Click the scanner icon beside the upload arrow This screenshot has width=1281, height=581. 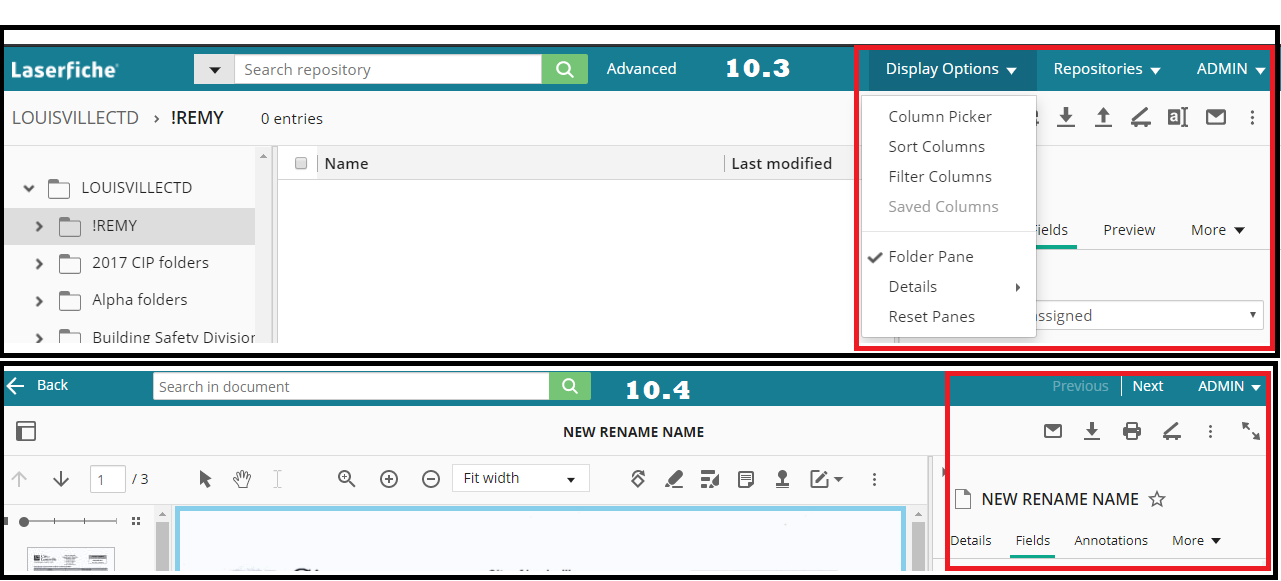tap(1140, 118)
